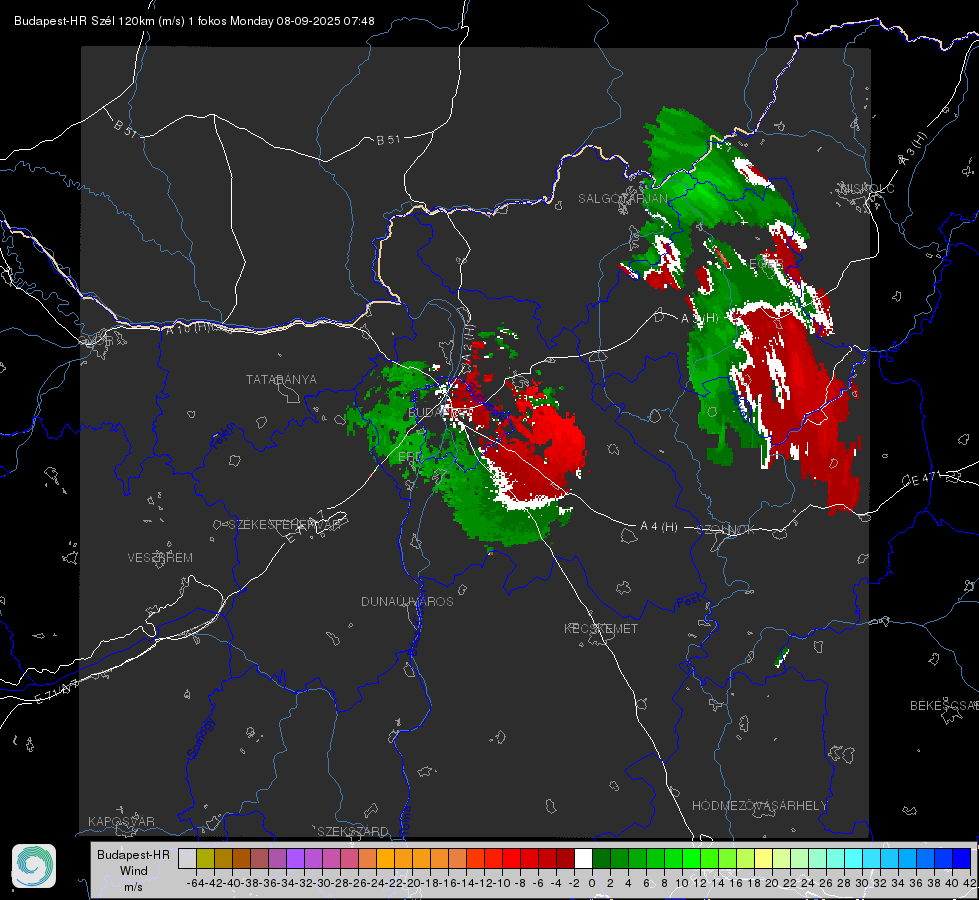Click the MISKOLC city label
Image resolution: width=979 pixels, height=900 pixels.
coord(868,188)
